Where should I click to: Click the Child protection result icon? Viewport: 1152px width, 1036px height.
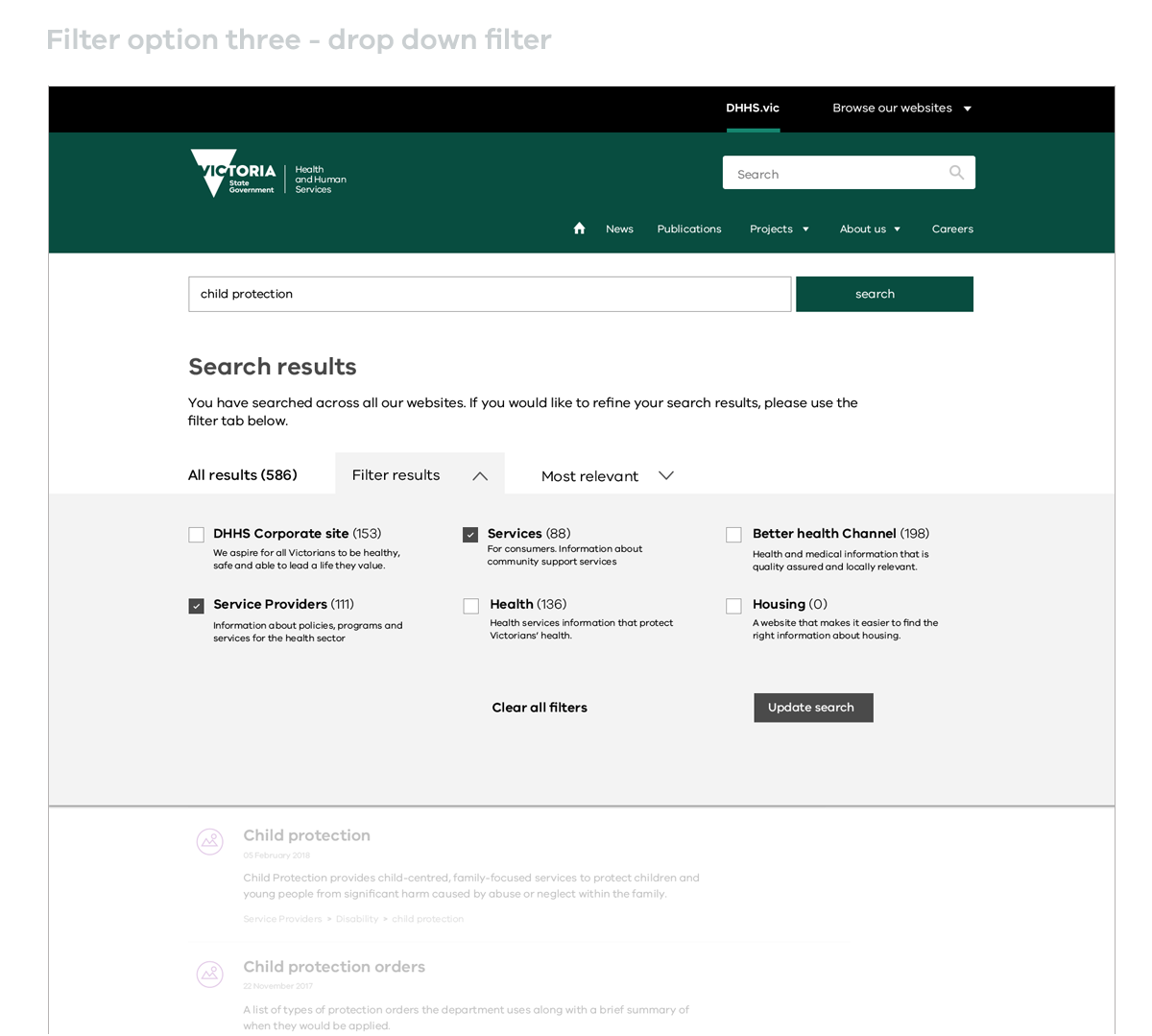point(210,842)
